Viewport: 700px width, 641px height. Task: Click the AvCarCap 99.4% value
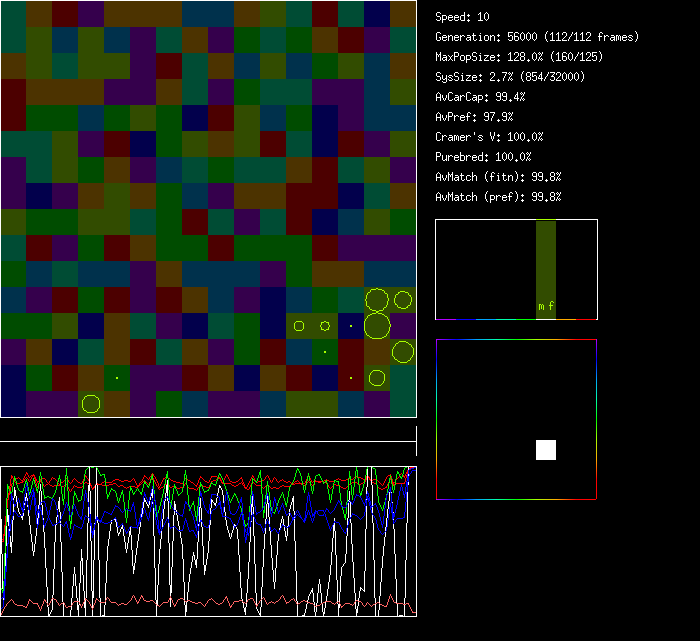(x=480, y=97)
